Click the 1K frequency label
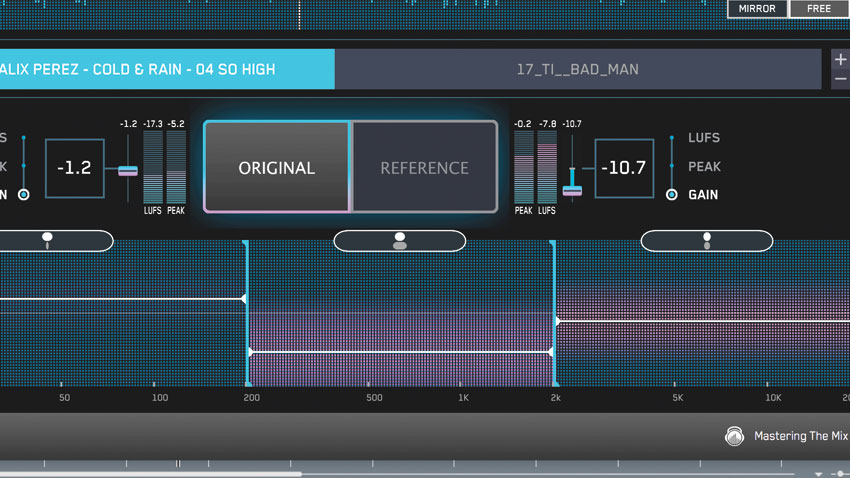Screen dimensions: 850x478 click(x=463, y=398)
